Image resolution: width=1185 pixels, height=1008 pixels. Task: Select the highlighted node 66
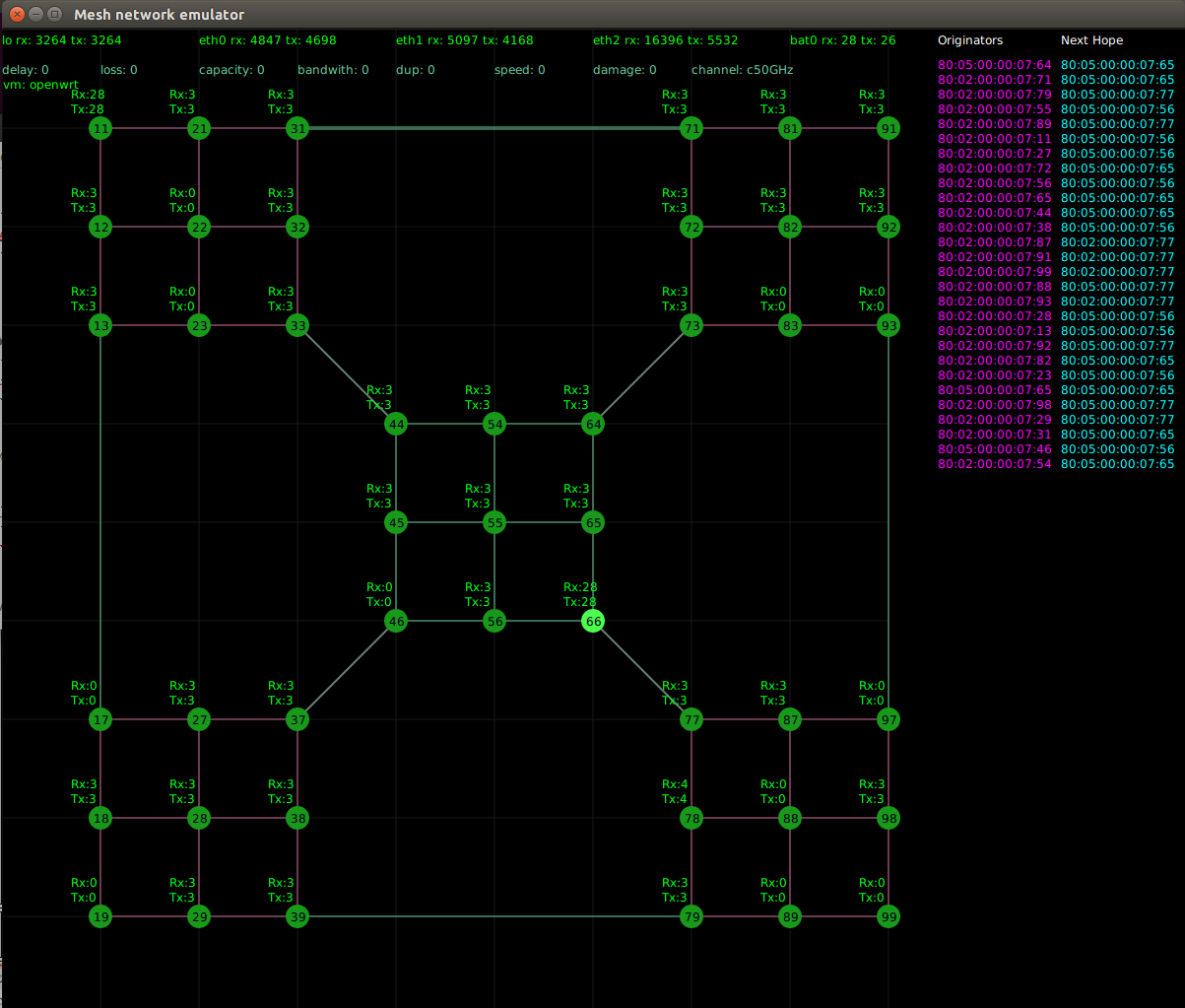click(593, 621)
